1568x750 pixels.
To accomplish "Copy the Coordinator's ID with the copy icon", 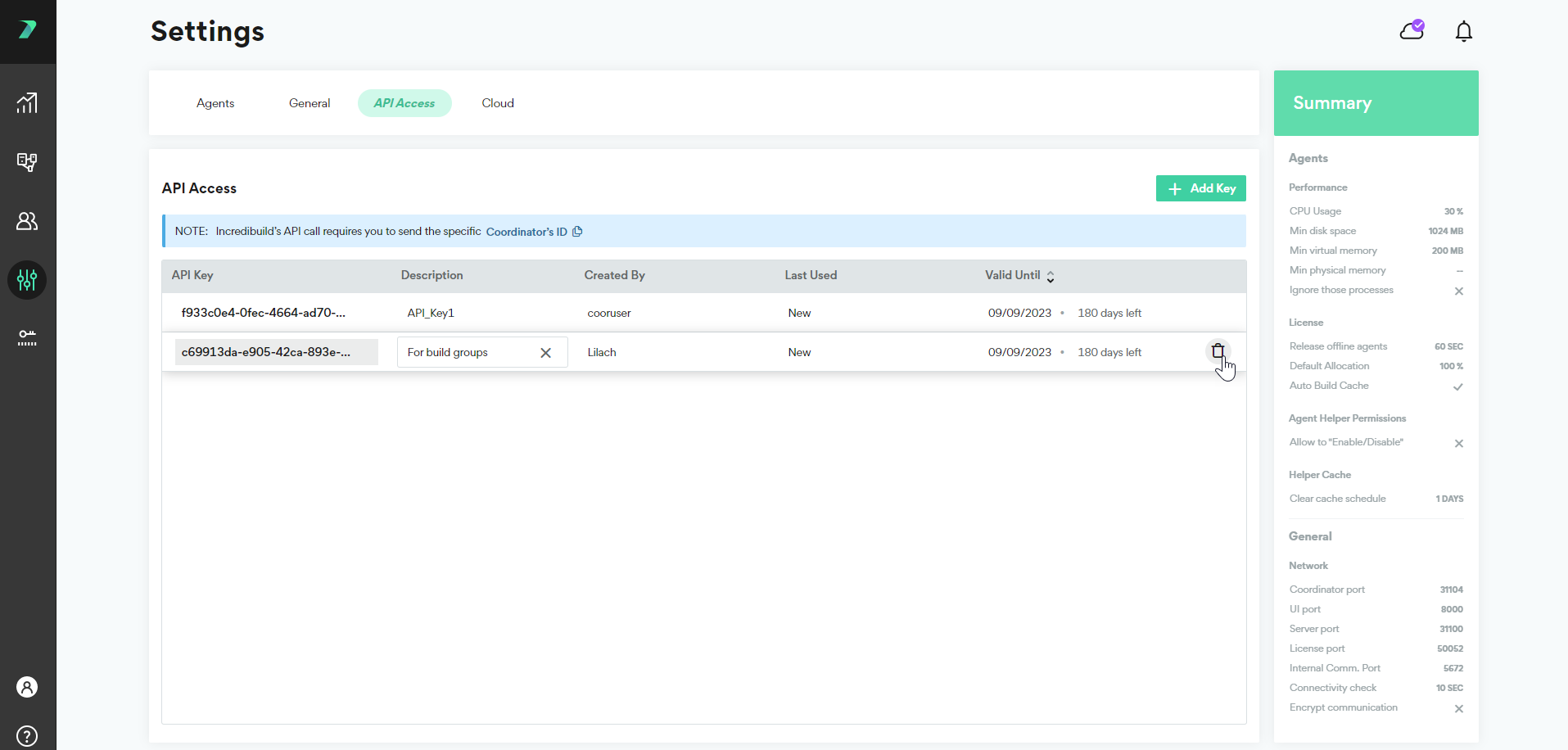I will coord(577,232).
